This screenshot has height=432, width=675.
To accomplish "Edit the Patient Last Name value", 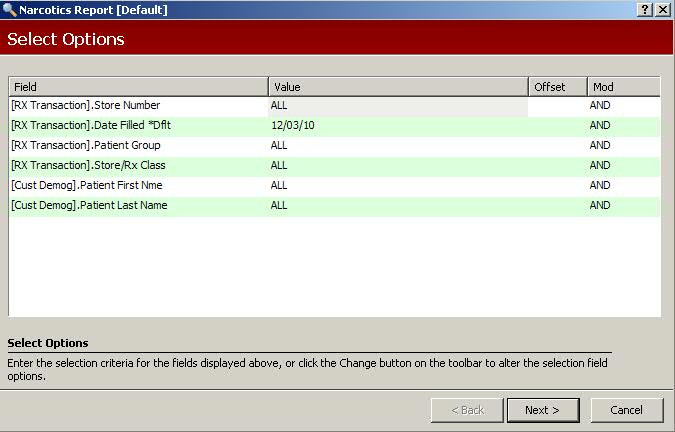I will (x=397, y=205).
